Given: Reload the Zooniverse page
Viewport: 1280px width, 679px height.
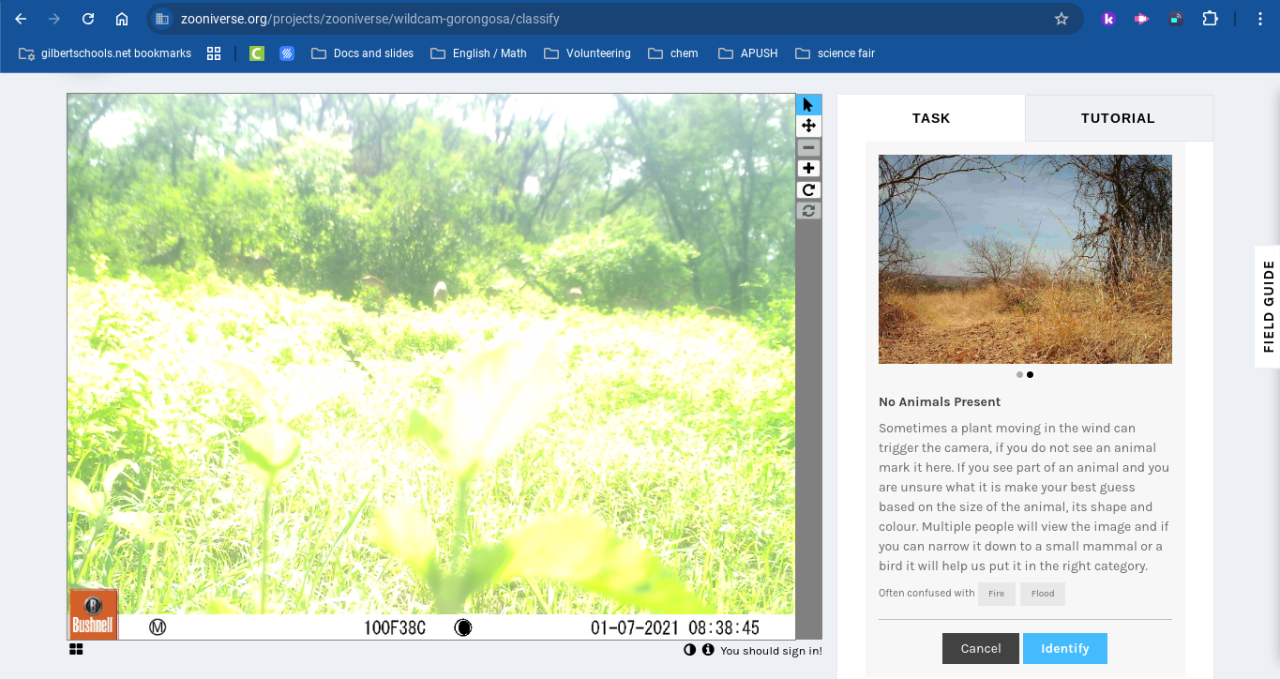Looking at the screenshot, I should pyautogui.click(x=88, y=19).
